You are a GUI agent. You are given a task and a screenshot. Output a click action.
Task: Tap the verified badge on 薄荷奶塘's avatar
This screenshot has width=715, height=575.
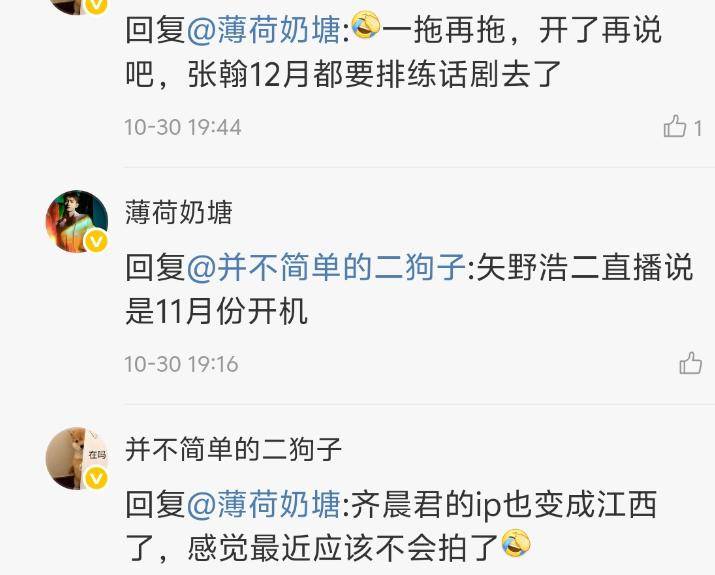[x=96, y=242]
